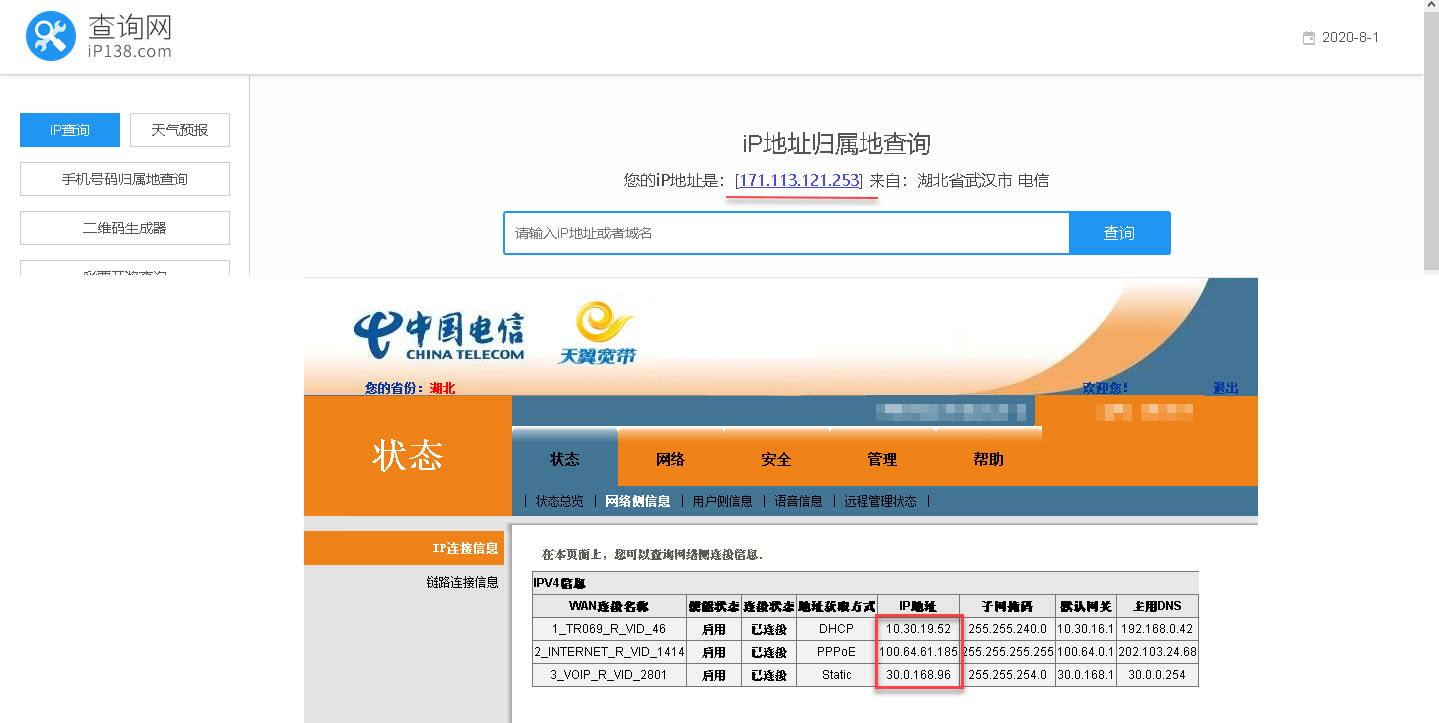Click the China Telecom logo
The image size is (1439, 723).
[438, 335]
